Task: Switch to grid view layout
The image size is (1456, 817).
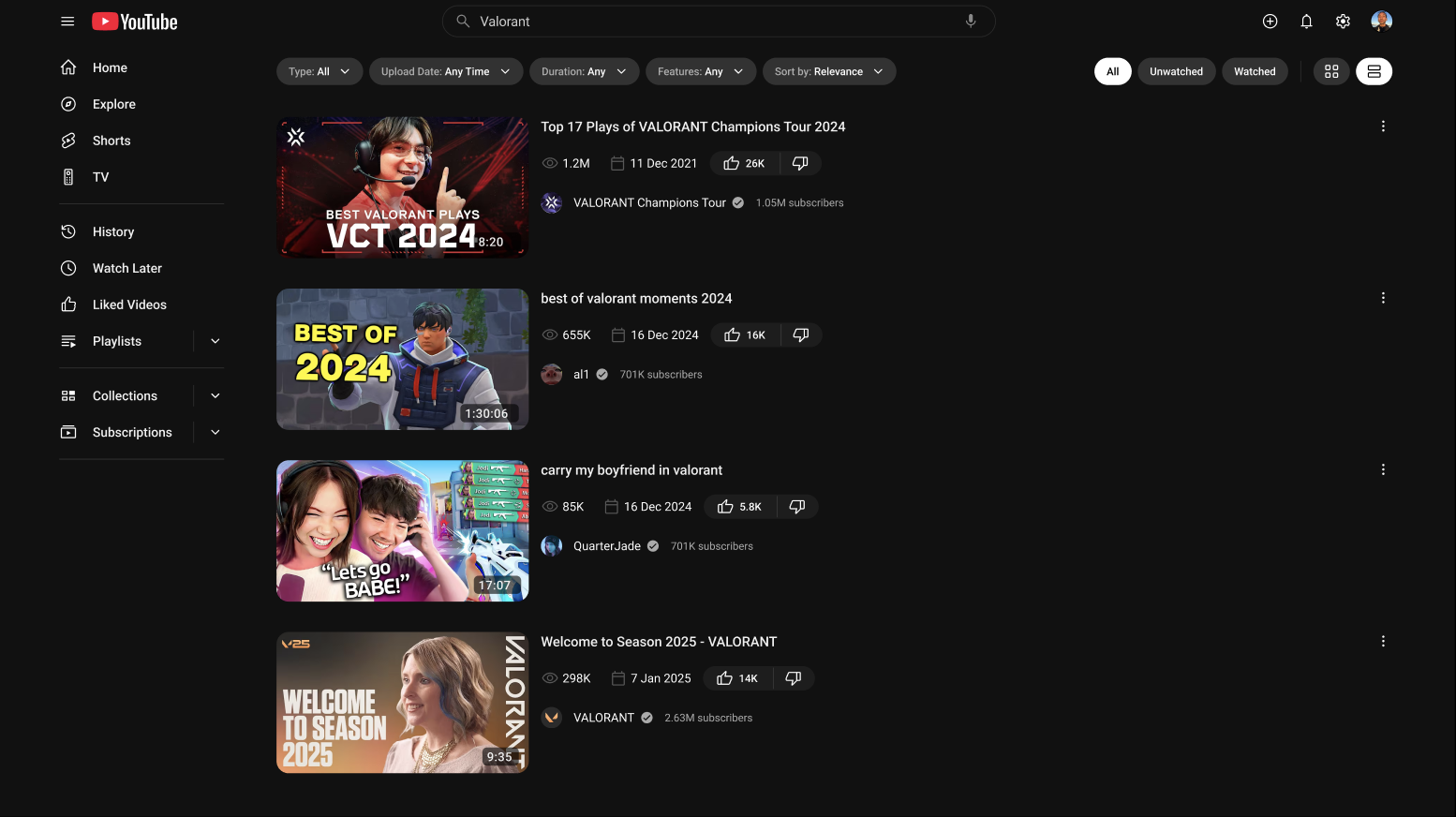Action: [1331, 71]
